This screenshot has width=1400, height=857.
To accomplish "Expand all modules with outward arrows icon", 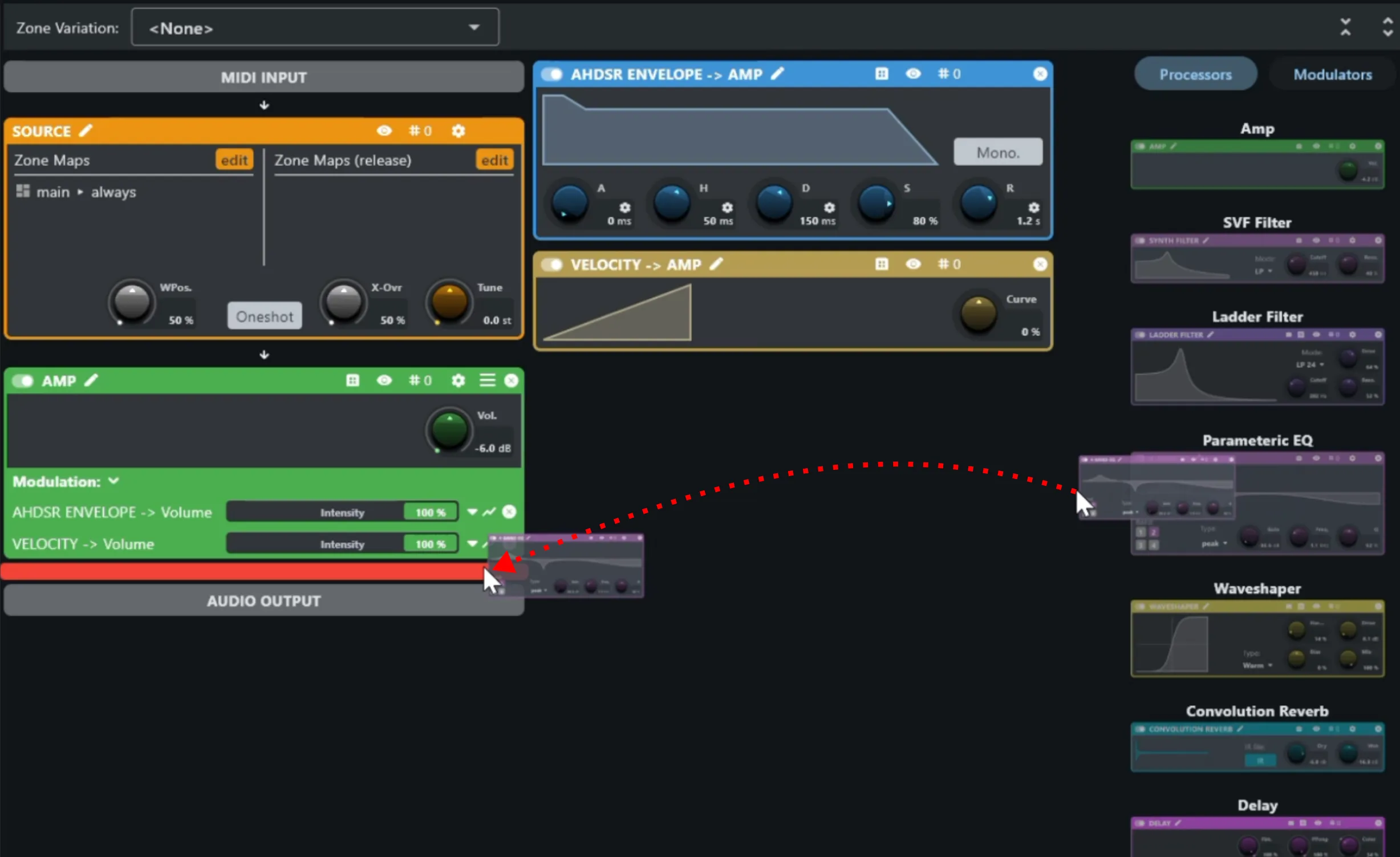I will pyautogui.click(x=1387, y=27).
